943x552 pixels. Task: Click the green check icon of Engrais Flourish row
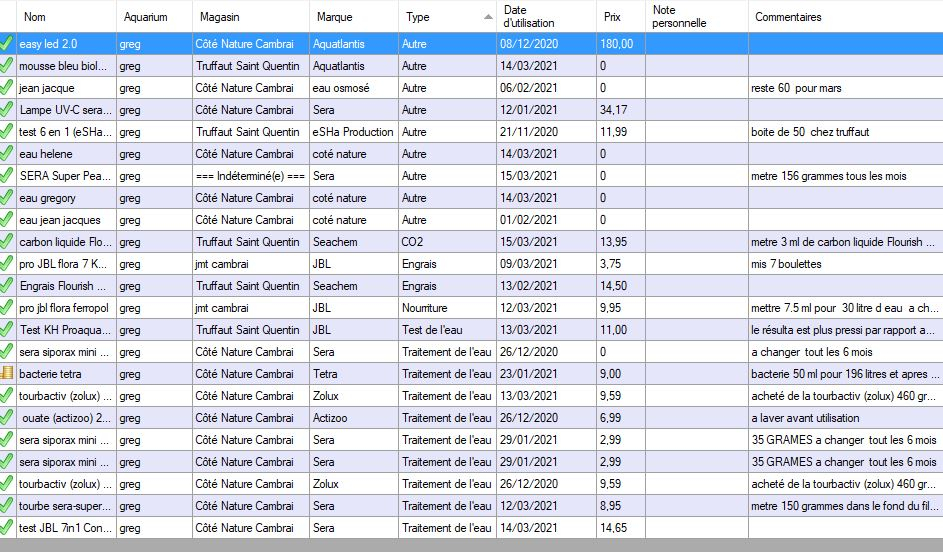coord(7,285)
